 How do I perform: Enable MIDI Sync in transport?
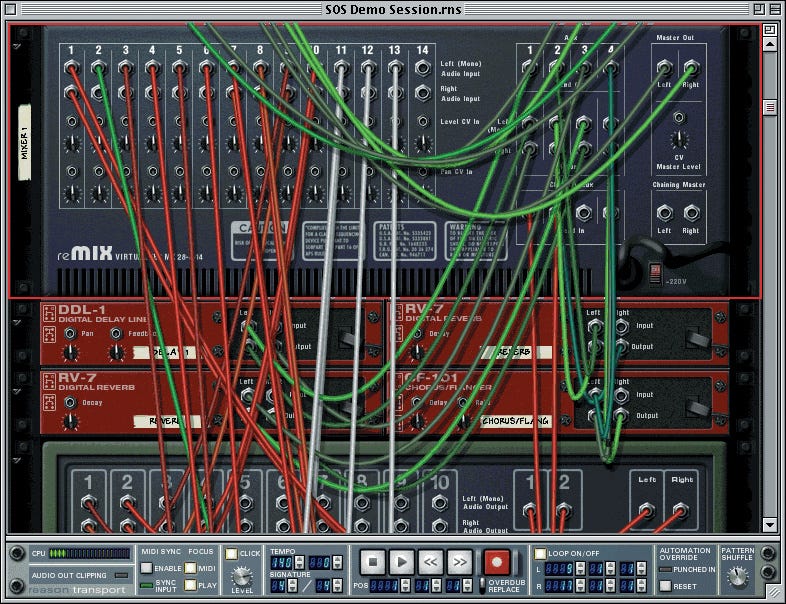(146, 568)
